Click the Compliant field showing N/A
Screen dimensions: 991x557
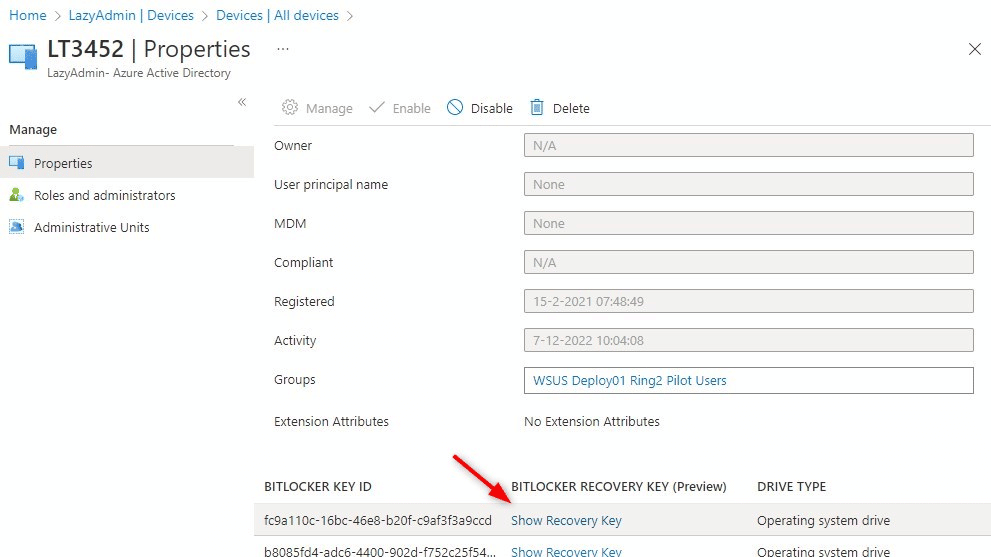tap(748, 262)
